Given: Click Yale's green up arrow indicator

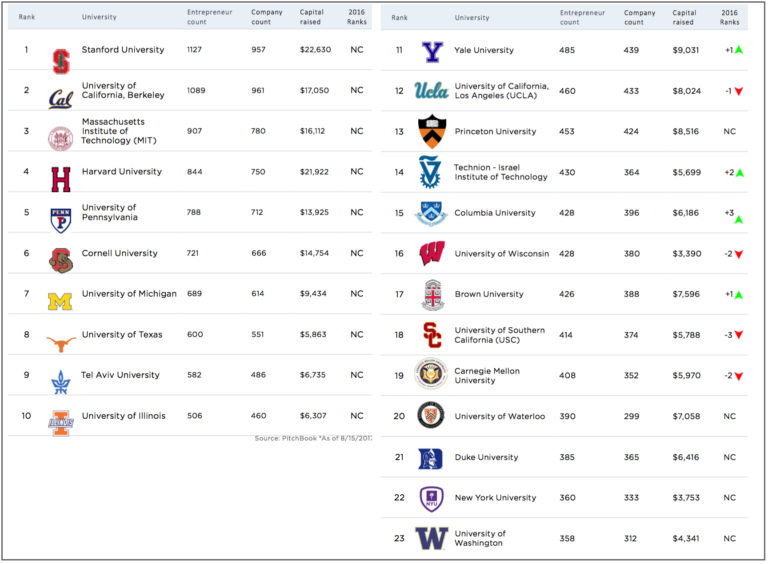Looking at the screenshot, I should click(739, 49).
